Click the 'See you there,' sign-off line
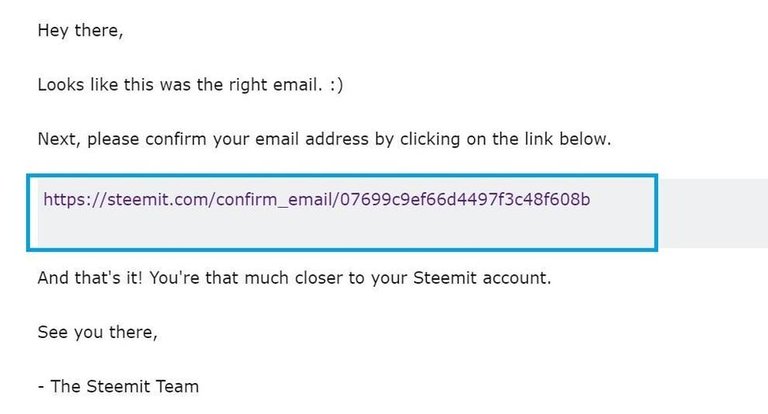The height and width of the screenshot is (414, 768). coord(97,332)
